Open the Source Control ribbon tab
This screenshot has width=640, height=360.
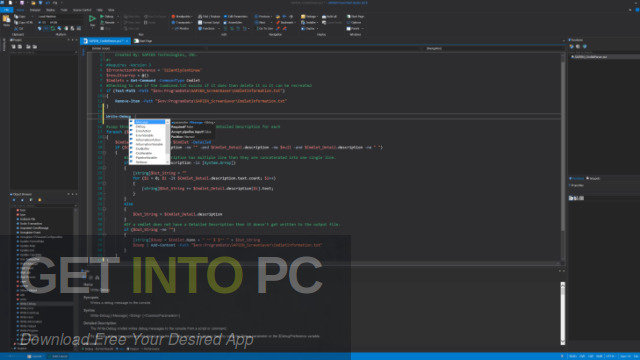click(x=82, y=10)
